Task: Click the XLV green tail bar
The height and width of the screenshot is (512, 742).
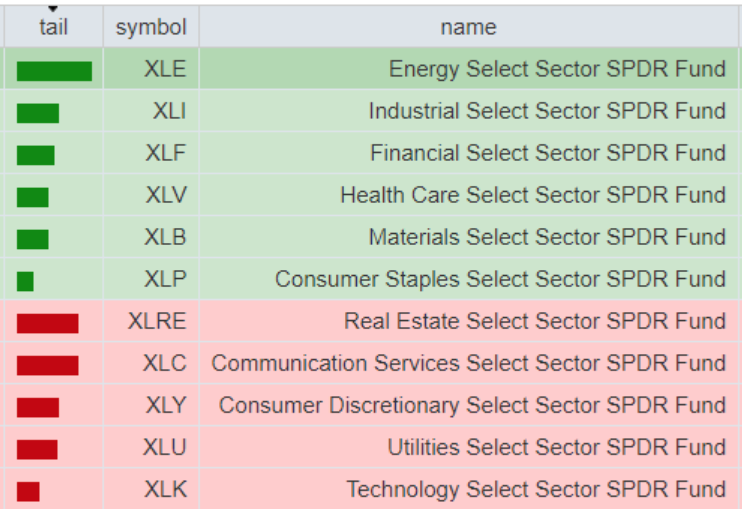Action: pos(32,197)
